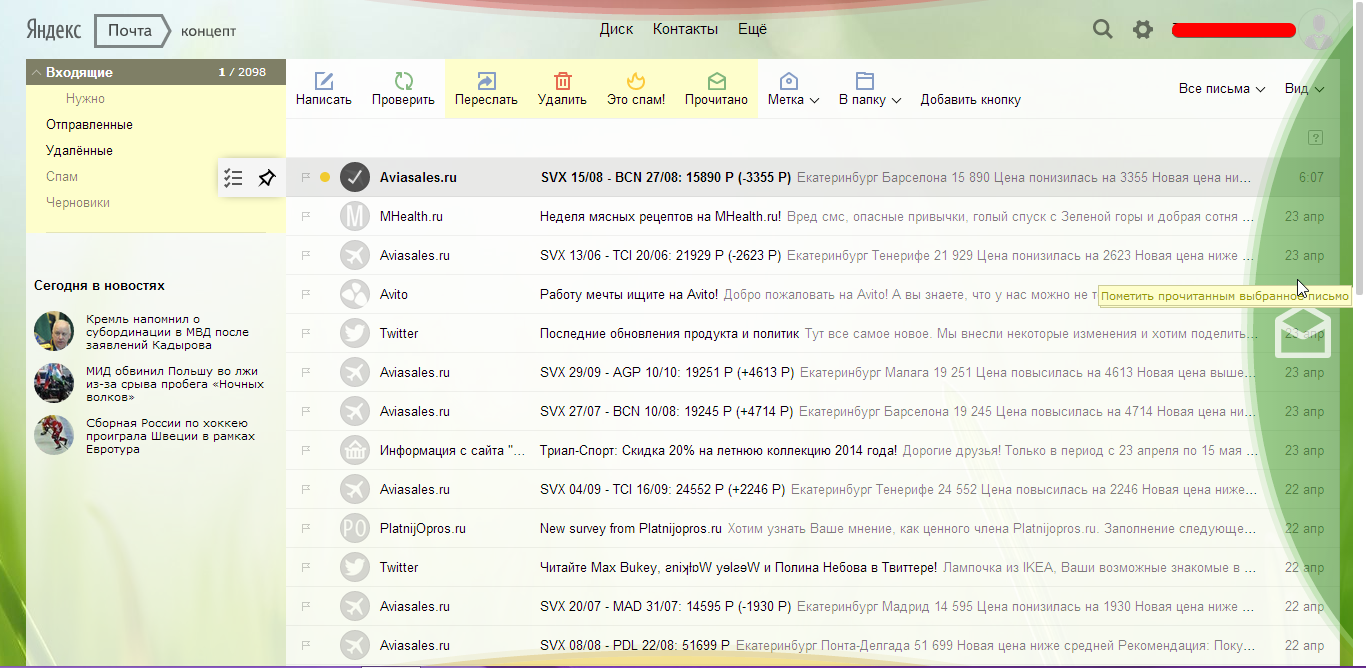
Task: Toggle flag on Триал-Спорт letter
Action: [306, 450]
